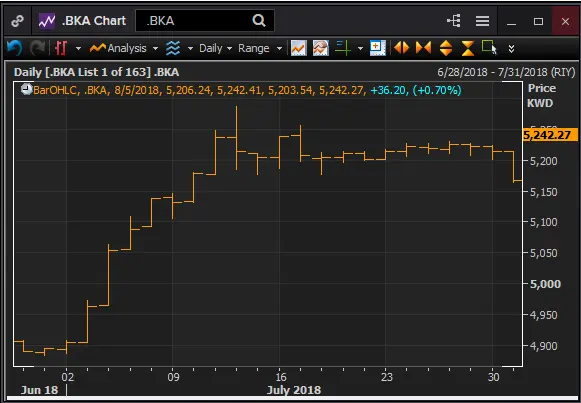
Task: Click the grayed redo arrow icon
Action: [37, 48]
